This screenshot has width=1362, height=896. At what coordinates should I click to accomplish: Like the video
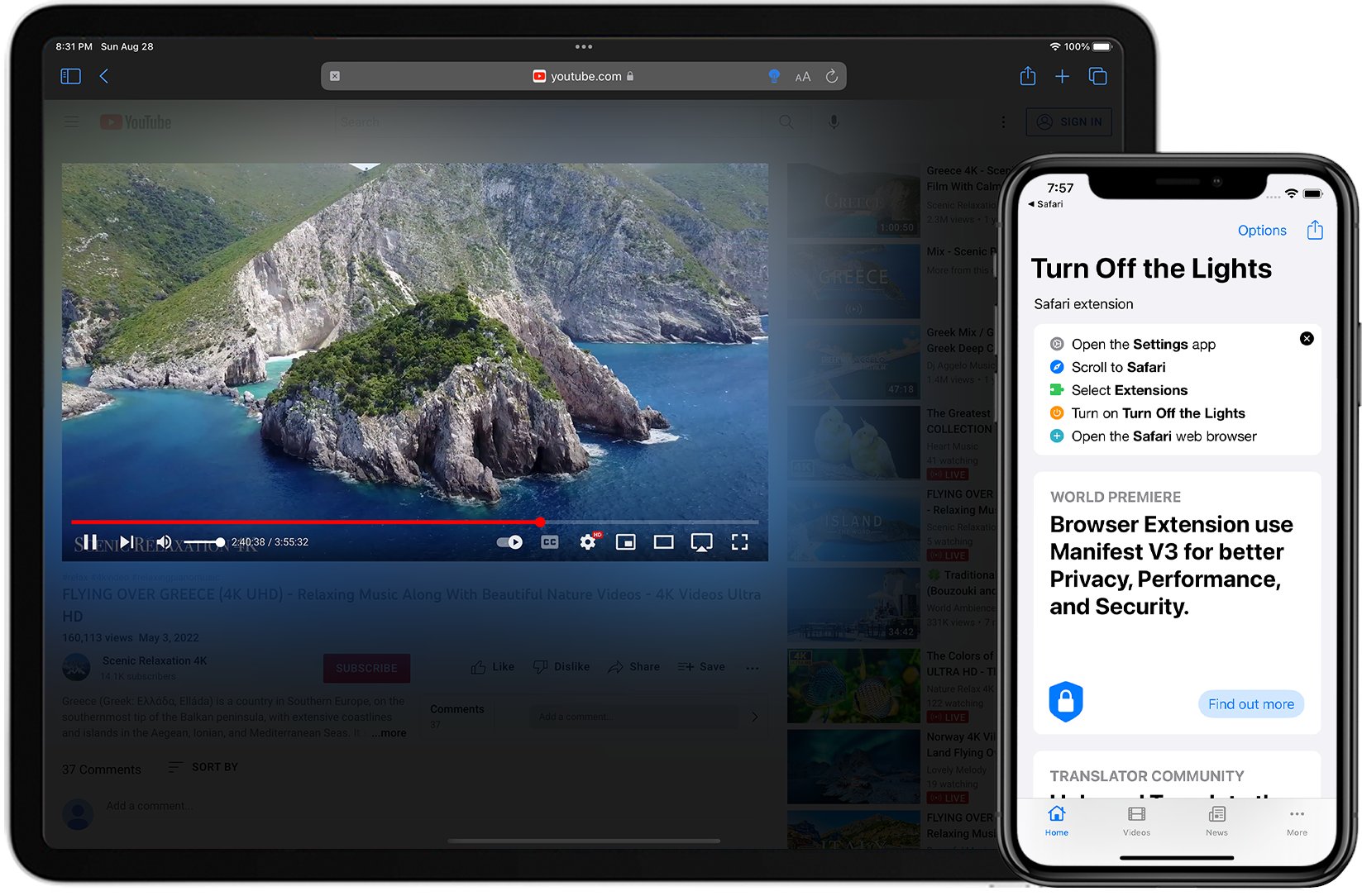pyautogui.click(x=493, y=667)
